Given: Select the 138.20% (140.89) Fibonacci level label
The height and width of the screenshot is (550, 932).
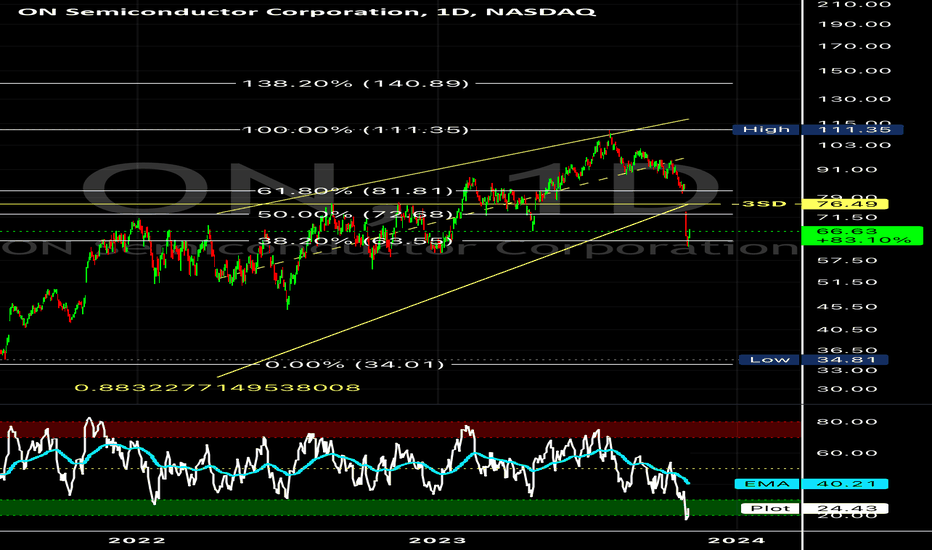Looking at the screenshot, I should [356, 84].
